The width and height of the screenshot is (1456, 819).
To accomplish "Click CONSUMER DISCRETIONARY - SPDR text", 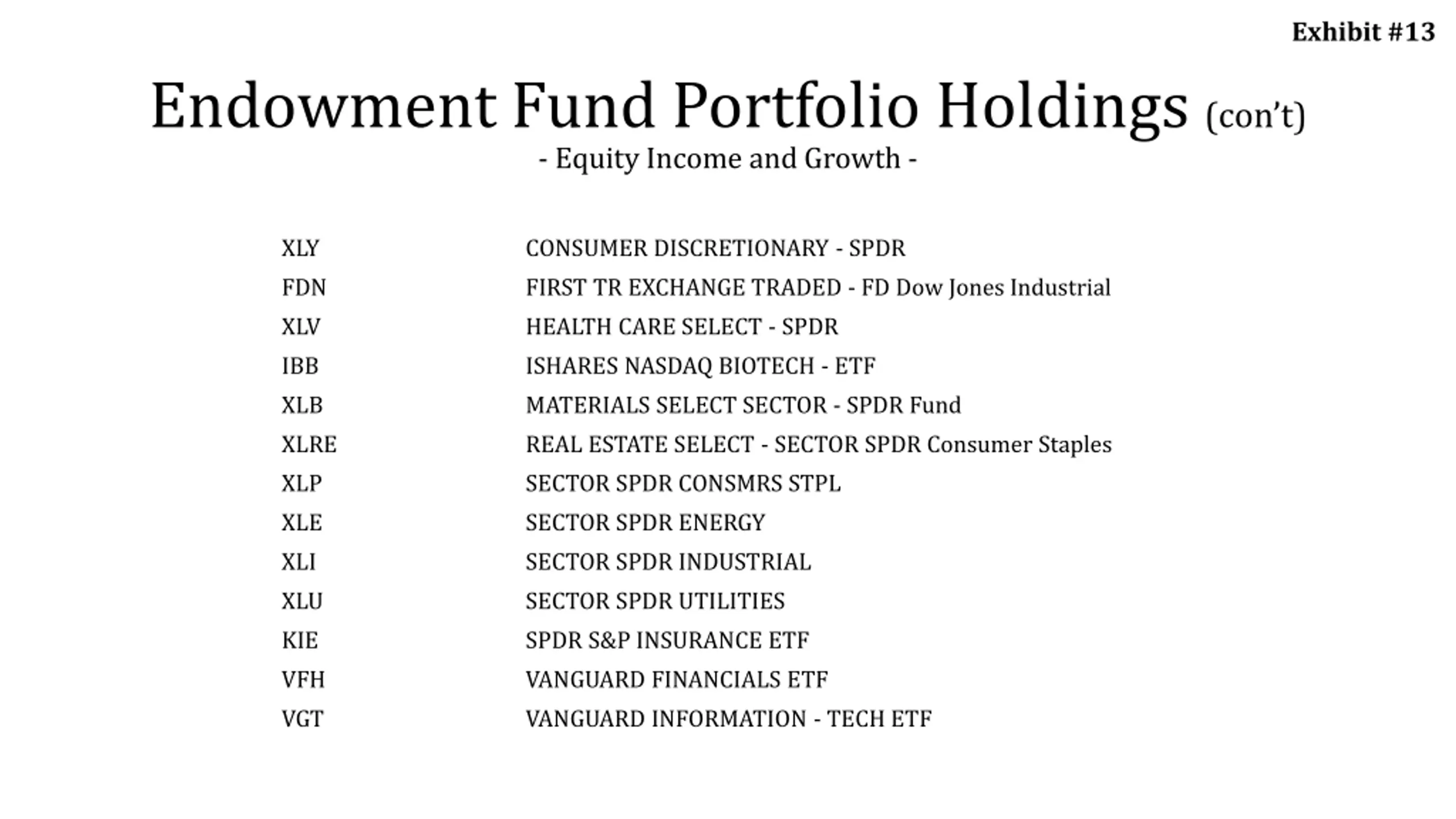I will 715,248.
